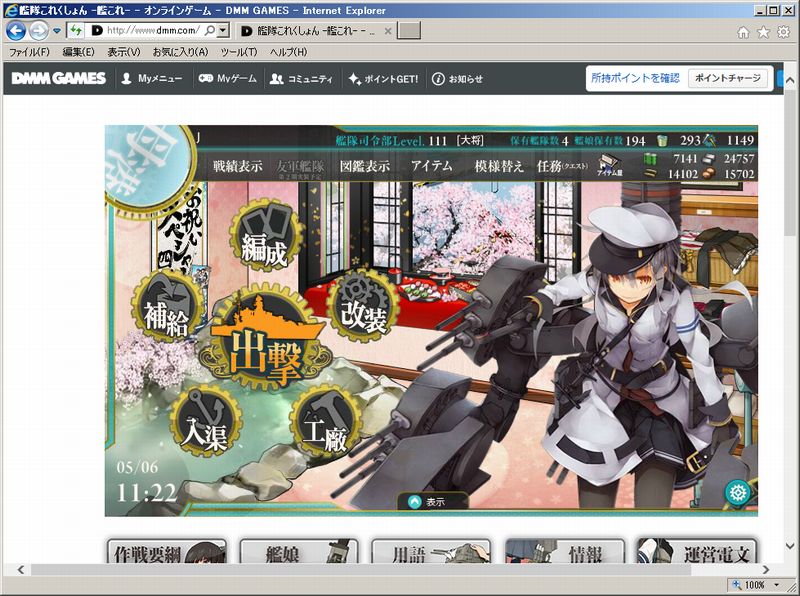Open the ツール(T) menu
The height and width of the screenshot is (596, 800).
coord(239,52)
